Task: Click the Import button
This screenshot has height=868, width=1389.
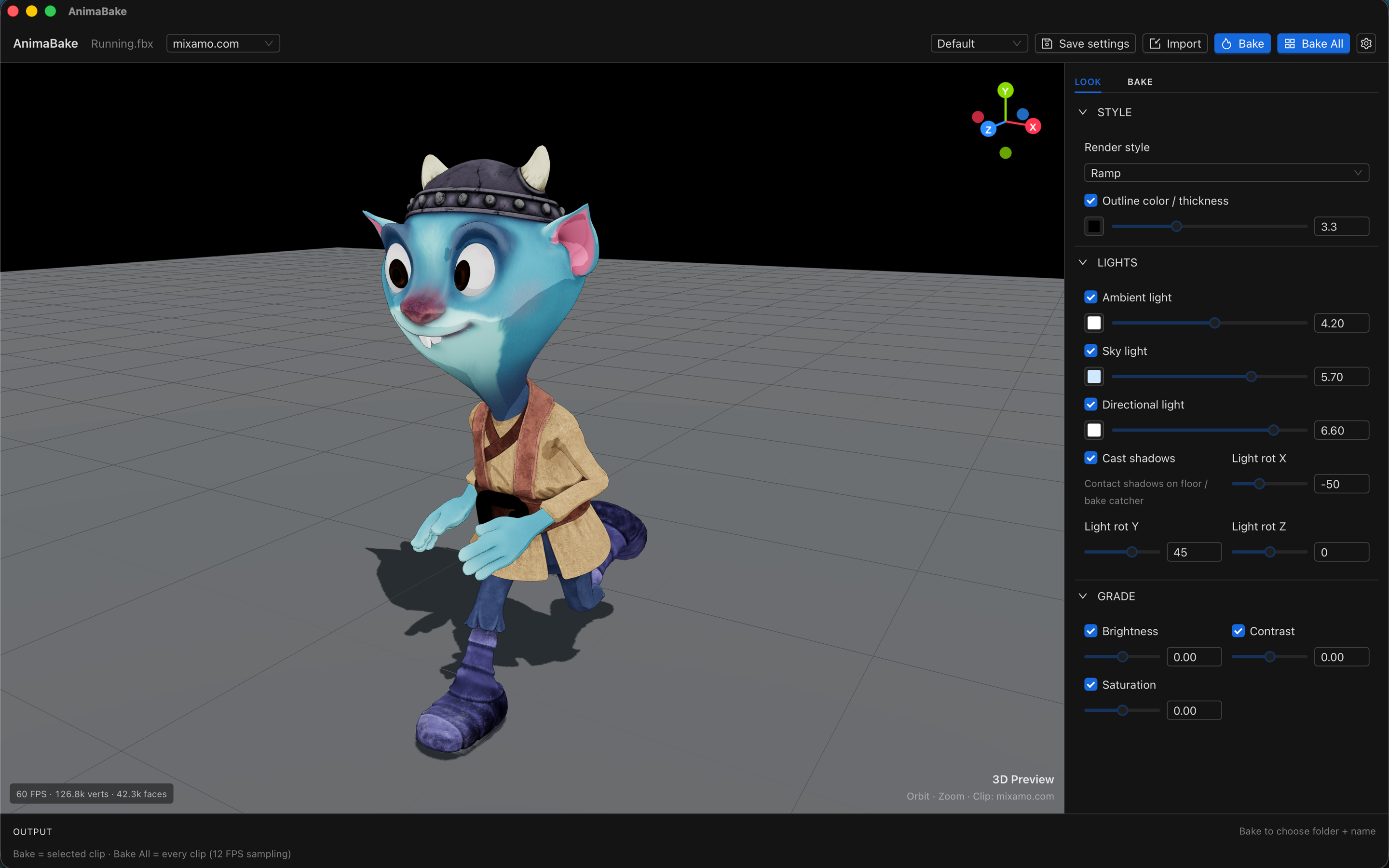Action: [x=1175, y=43]
